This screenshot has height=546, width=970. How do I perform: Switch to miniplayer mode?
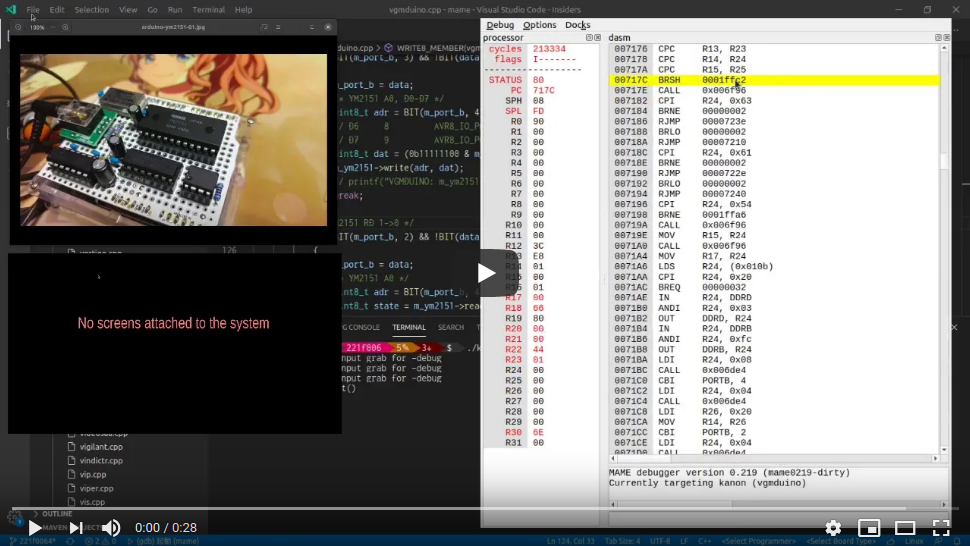869,527
